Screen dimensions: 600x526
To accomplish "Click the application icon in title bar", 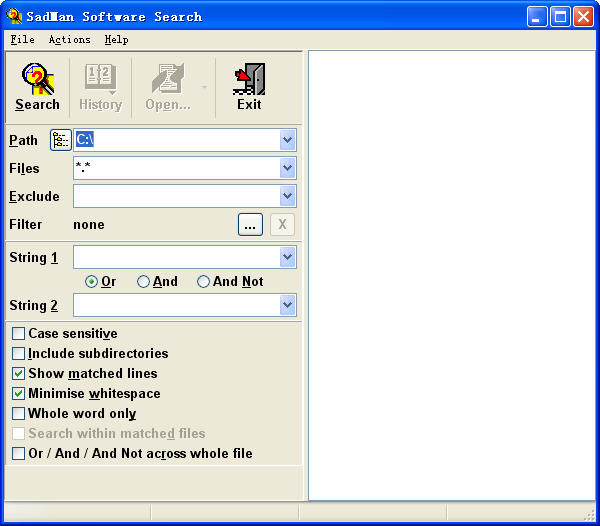I will (14, 16).
